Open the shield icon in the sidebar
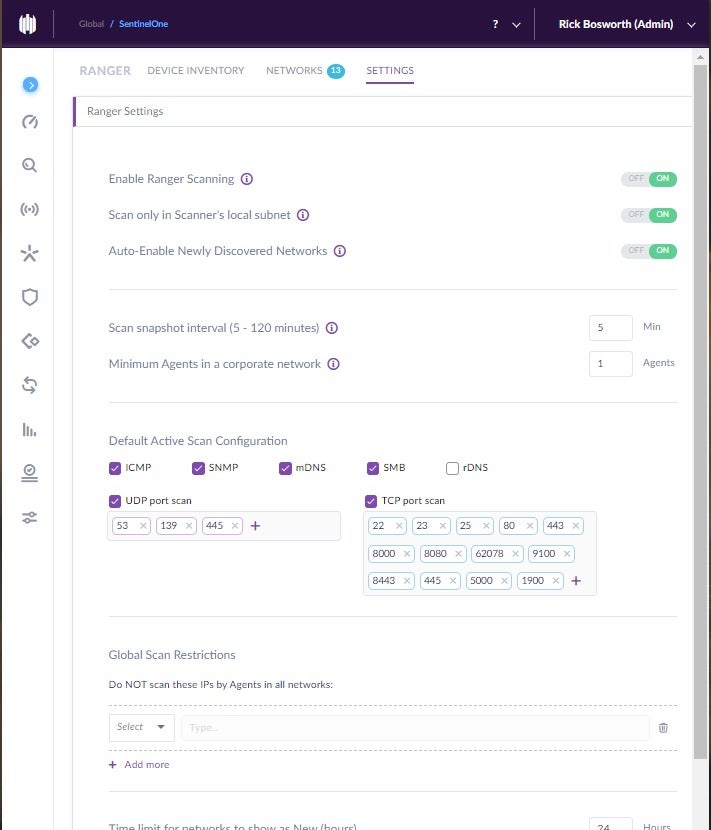The image size is (711, 830). coord(30,297)
